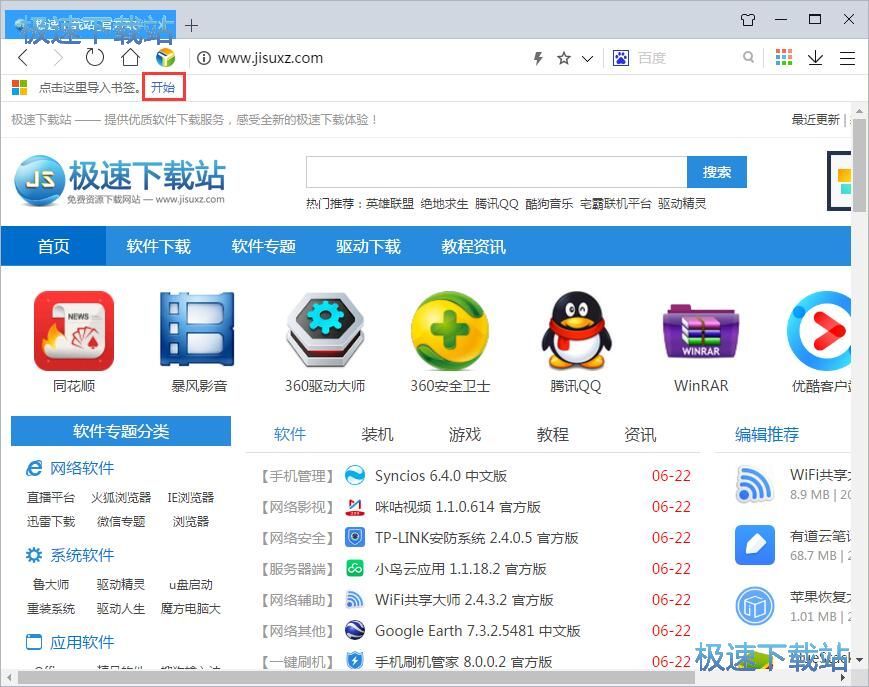Click the skin shirt icon in title bar
Screen dimensions: 869x687
click(x=748, y=20)
